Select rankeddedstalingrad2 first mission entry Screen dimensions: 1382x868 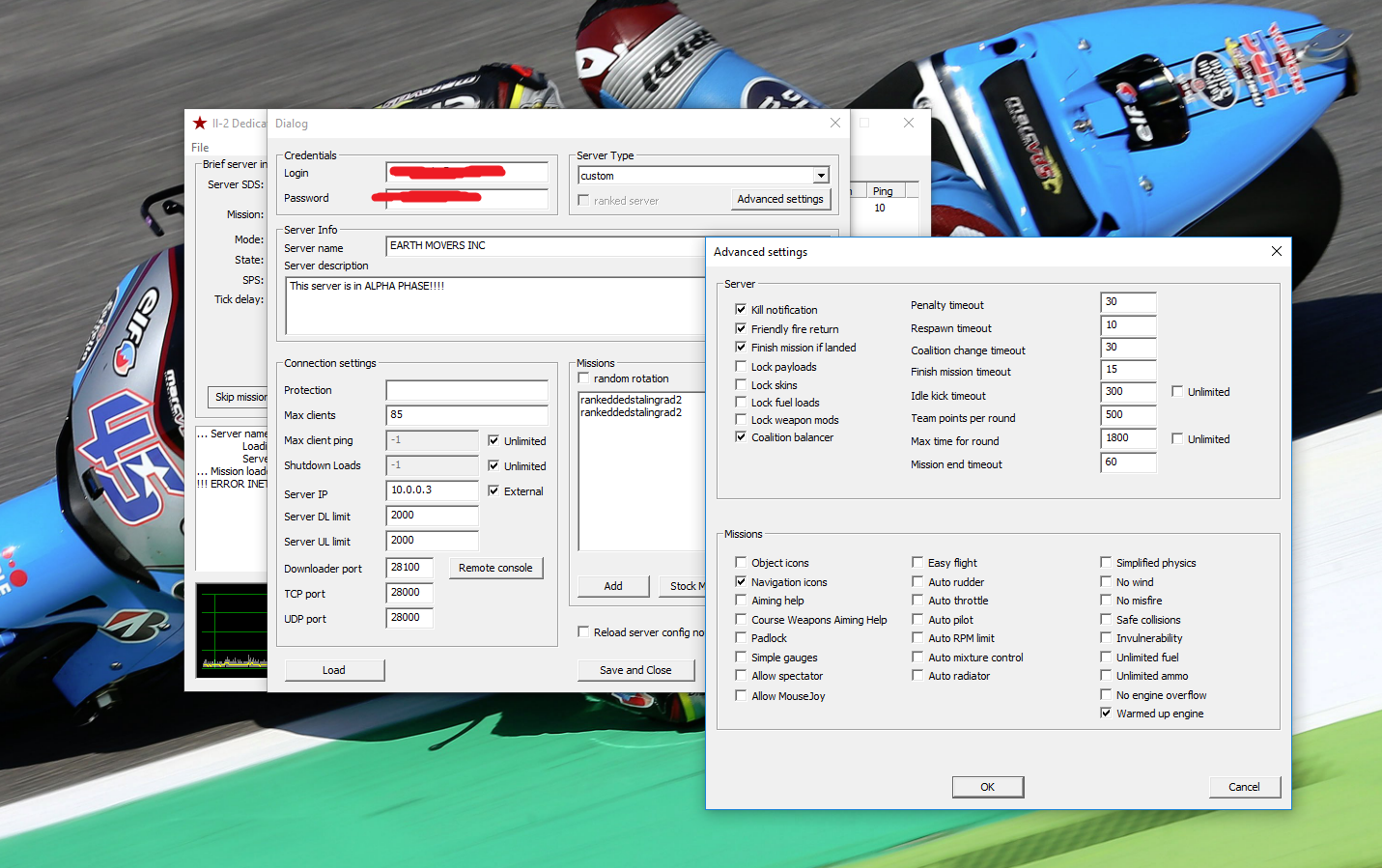click(631, 400)
